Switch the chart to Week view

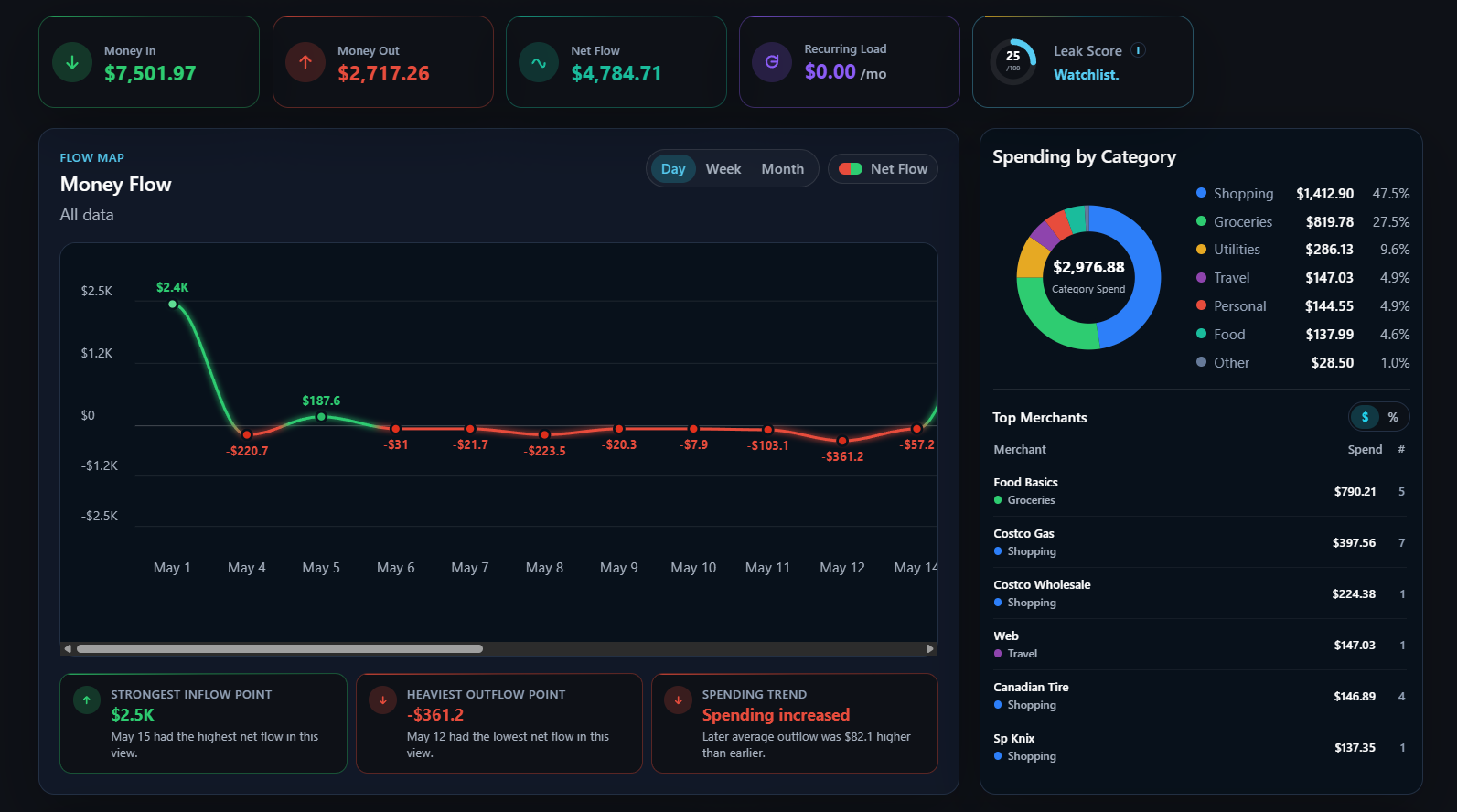[x=723, y=169]
